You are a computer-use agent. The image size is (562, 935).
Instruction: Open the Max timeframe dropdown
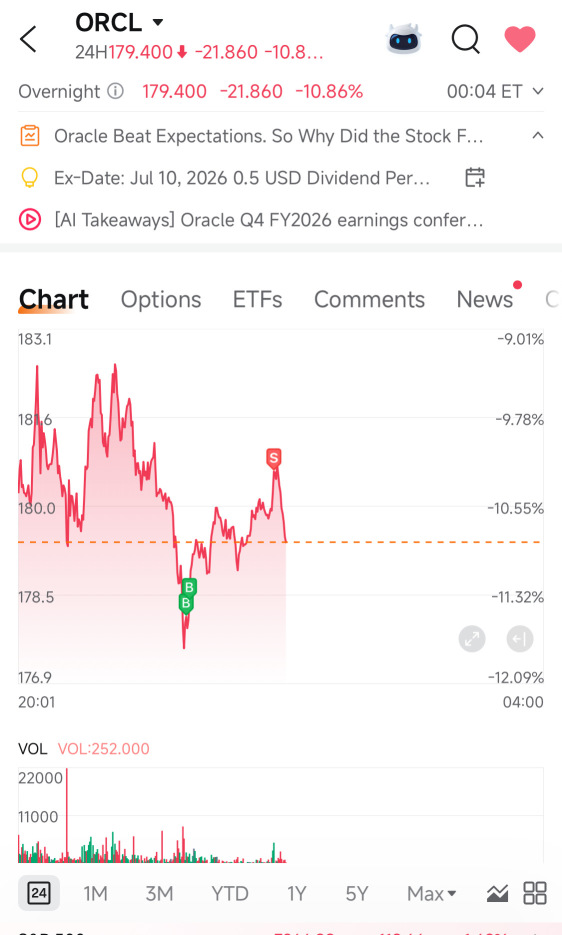pyautogui.click(x=431, y=893)
